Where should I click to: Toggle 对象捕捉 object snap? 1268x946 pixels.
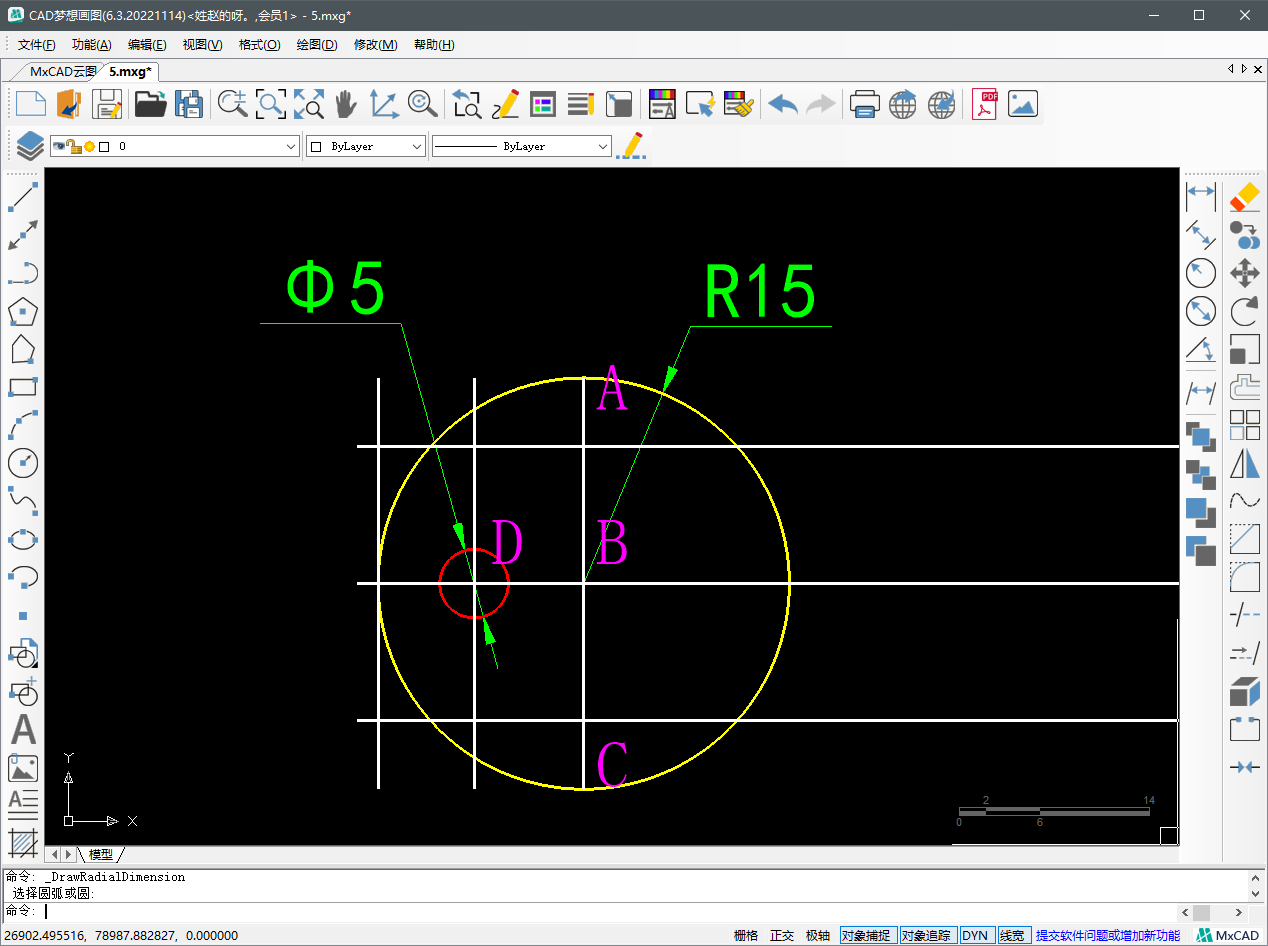click(866, 935)
